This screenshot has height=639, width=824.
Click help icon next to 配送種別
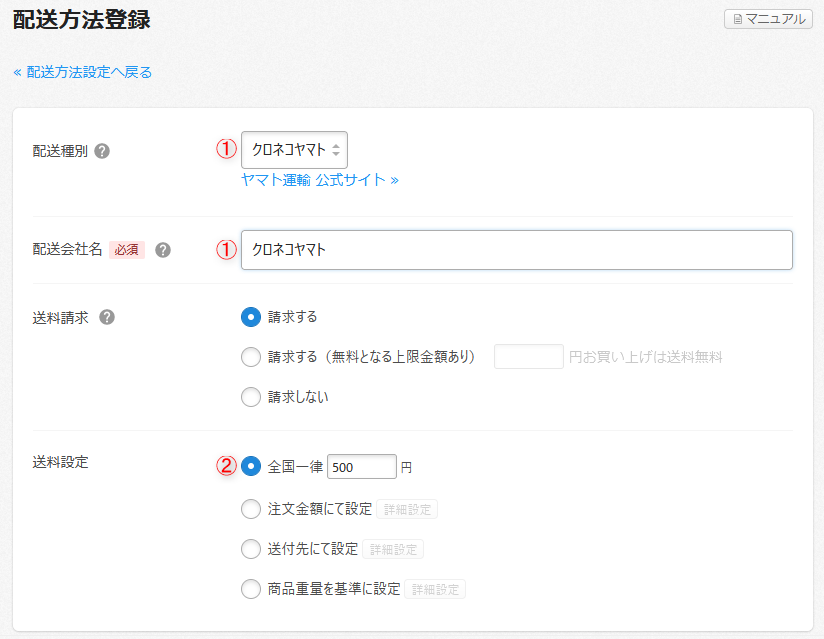click(x=102, y=151)
